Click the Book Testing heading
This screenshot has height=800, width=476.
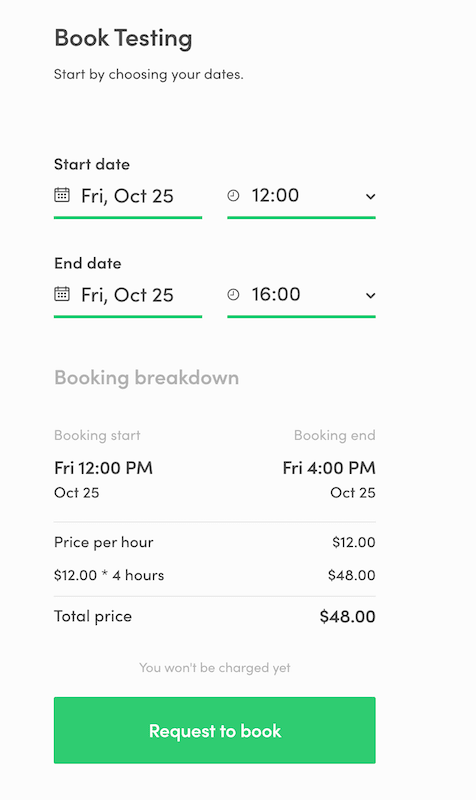pos(123,38)
